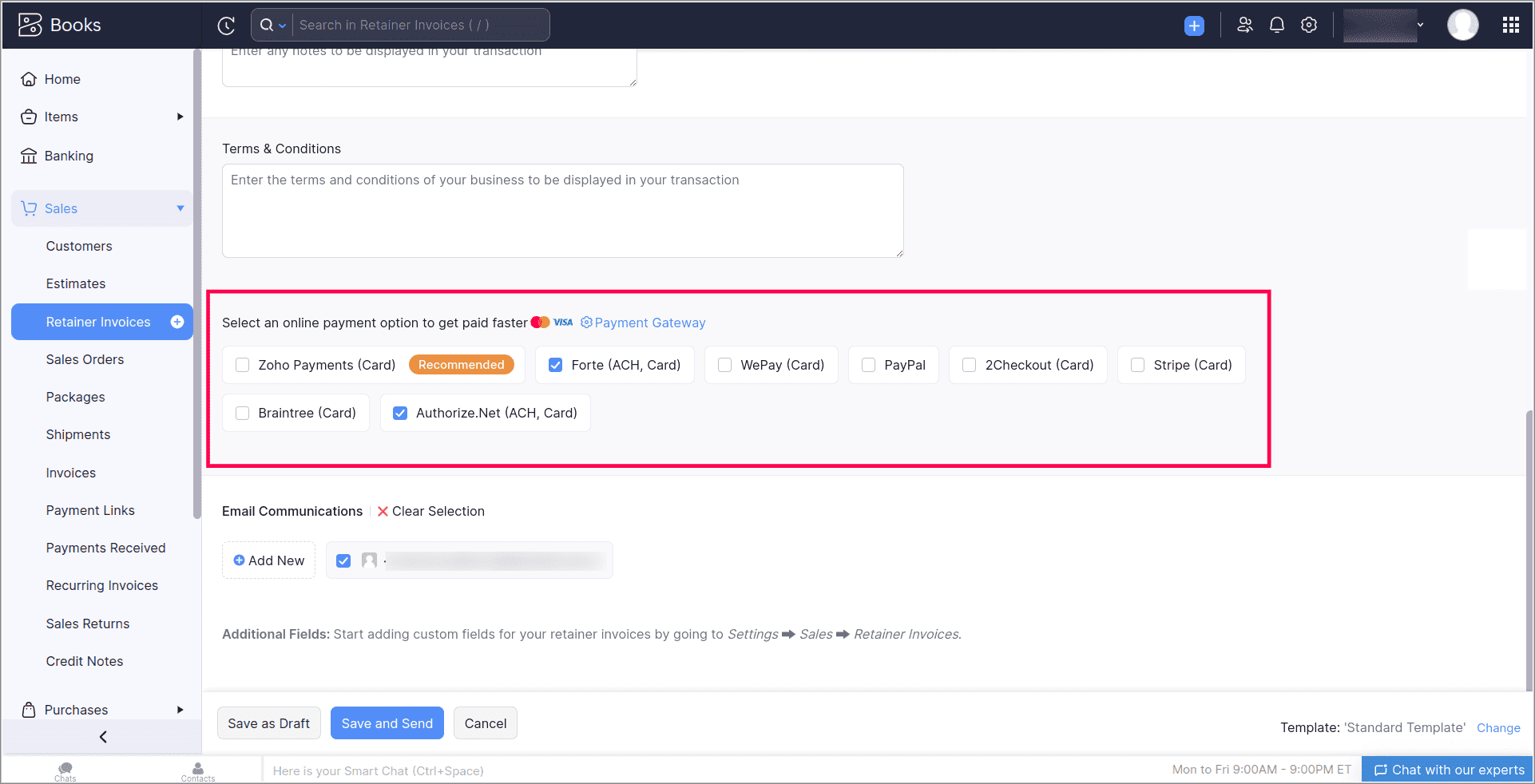Image resolution: width=1535 pixels, height=784 pixels.
Task: Click Save as Draft
Action: click(x=269, y=723)
